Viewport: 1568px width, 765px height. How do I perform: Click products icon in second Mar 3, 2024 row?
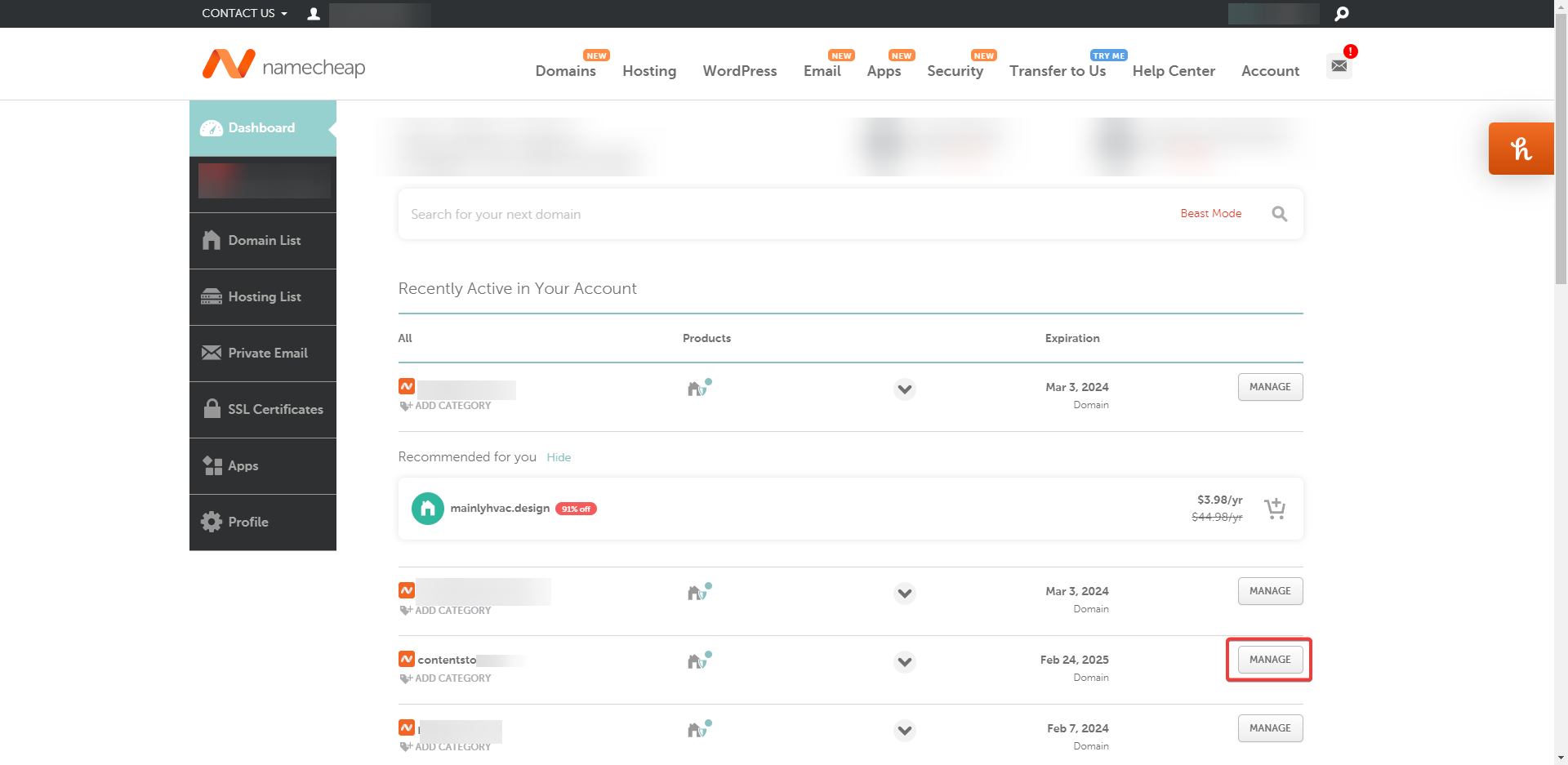pyautogui.click(x=699, y=592)
